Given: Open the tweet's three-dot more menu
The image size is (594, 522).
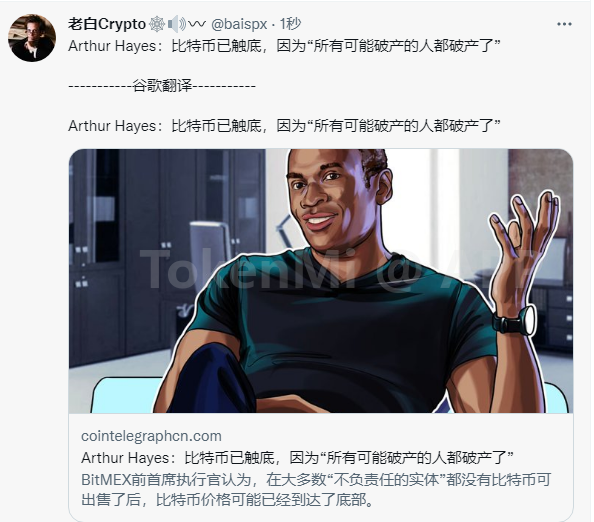Looking at the screenshot, I should (564, 24).
